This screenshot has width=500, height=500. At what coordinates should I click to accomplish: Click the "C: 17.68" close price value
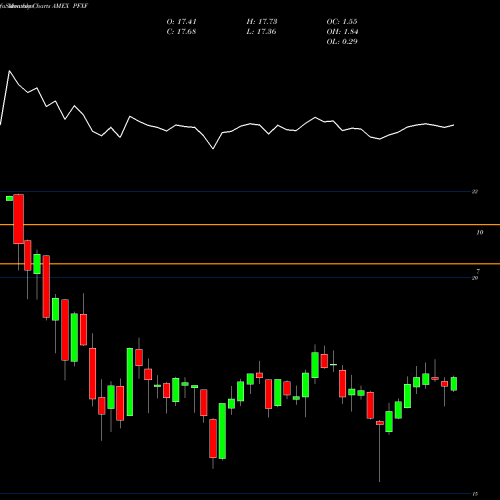click(181, 32)
